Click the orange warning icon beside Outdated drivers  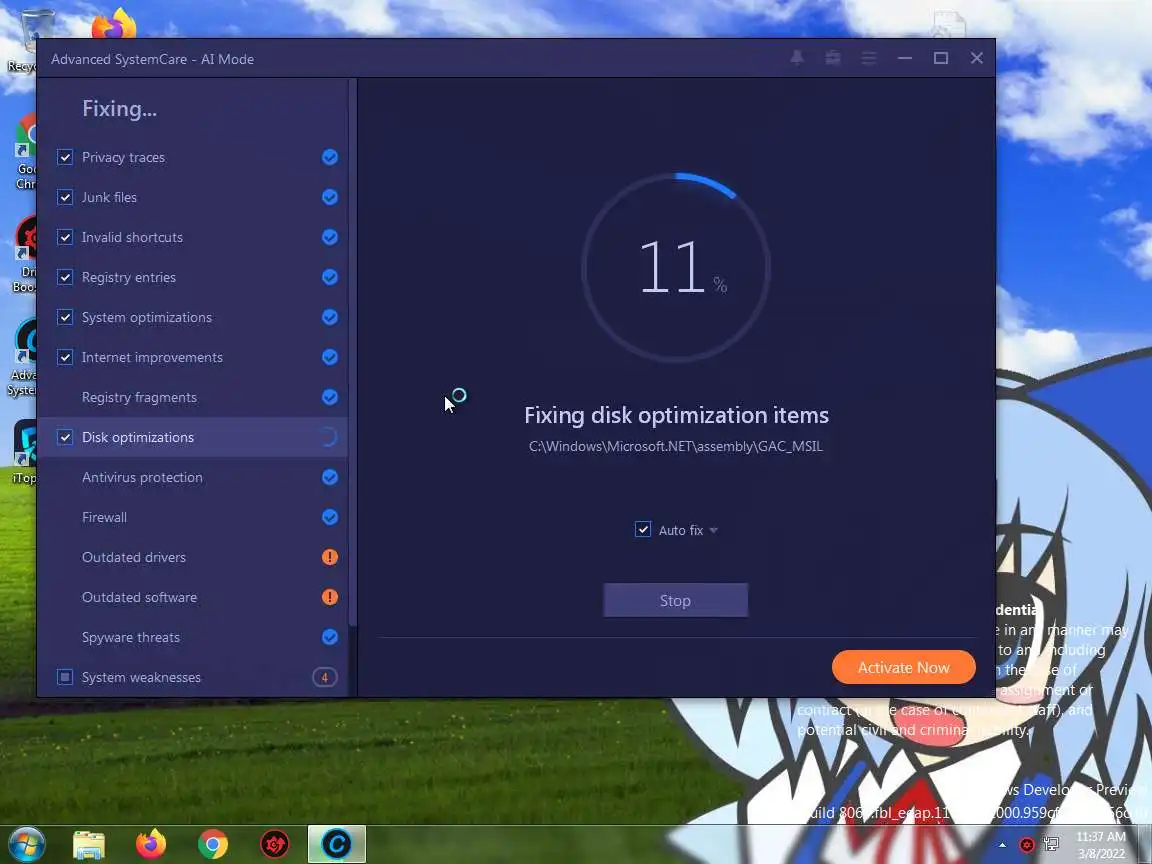[x=330, y=557]
